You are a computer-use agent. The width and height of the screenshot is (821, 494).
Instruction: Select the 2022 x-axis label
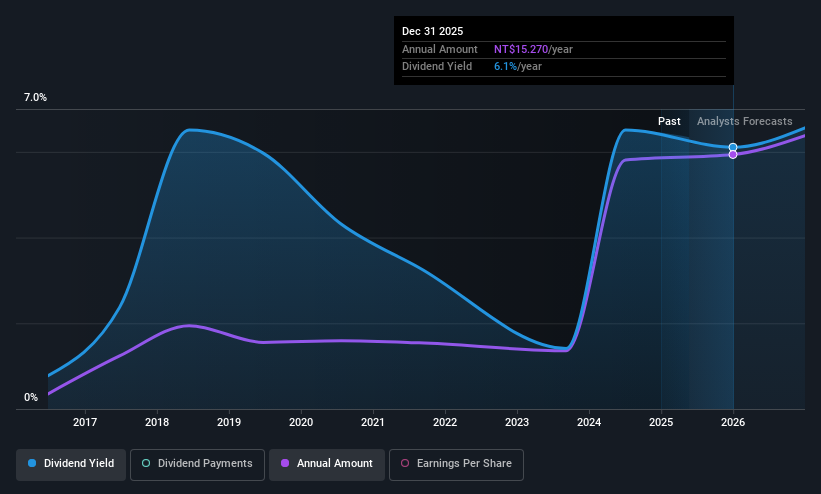tap(445, 422)
